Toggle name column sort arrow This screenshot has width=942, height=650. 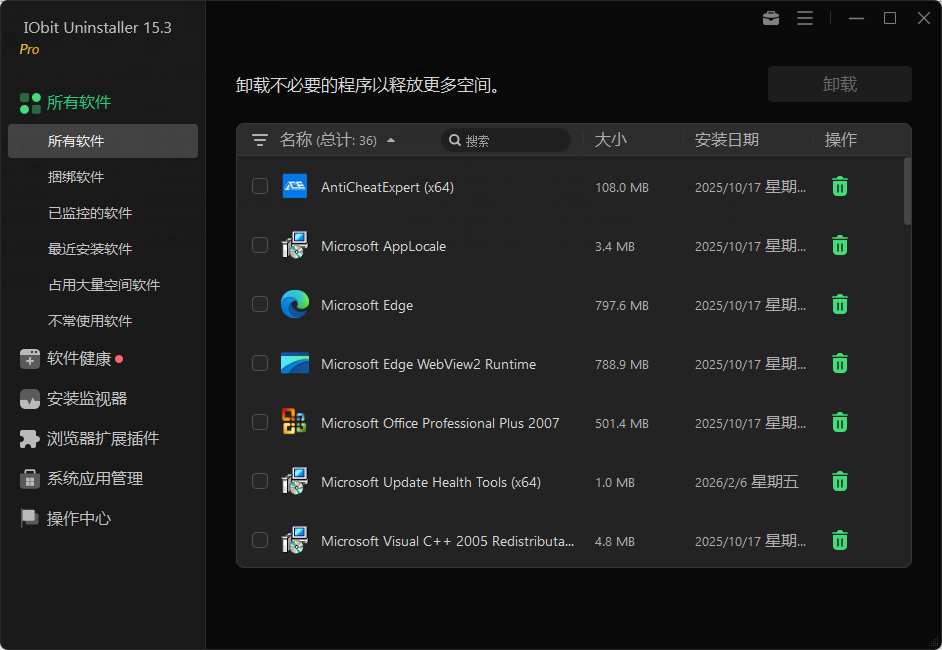point(391,140)
